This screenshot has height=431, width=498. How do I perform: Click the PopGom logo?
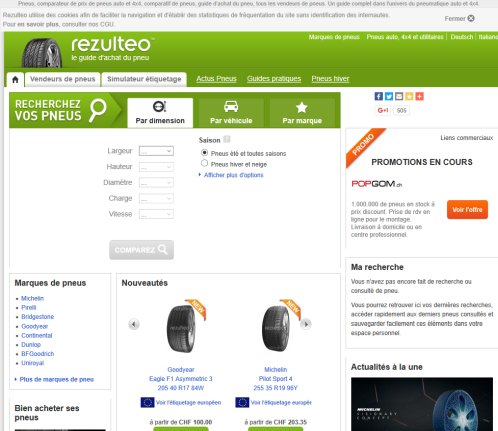pyautogui.click(x=377, y=184)
